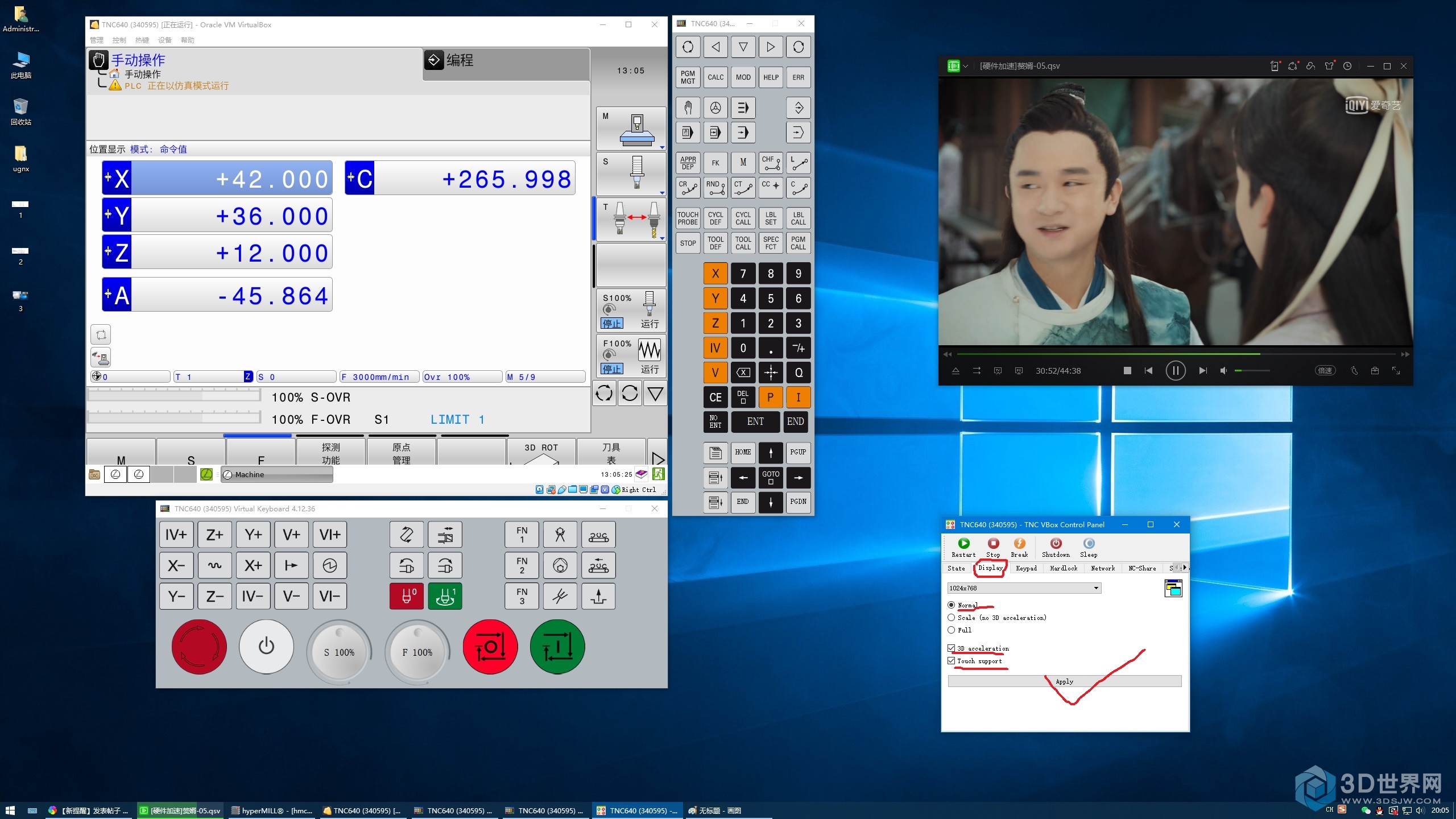
Task: Click the orange X axis key
Action: tap(715, 274)
